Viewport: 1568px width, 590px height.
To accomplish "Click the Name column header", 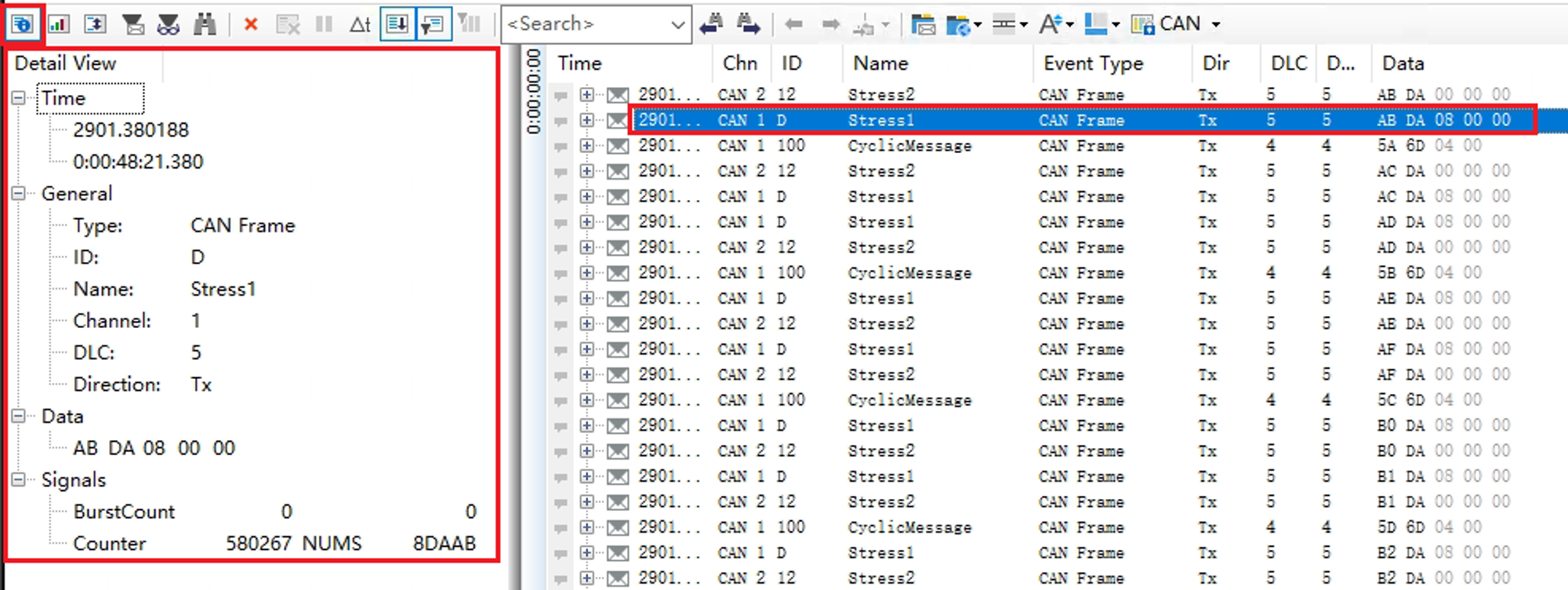I will (880, 64).
